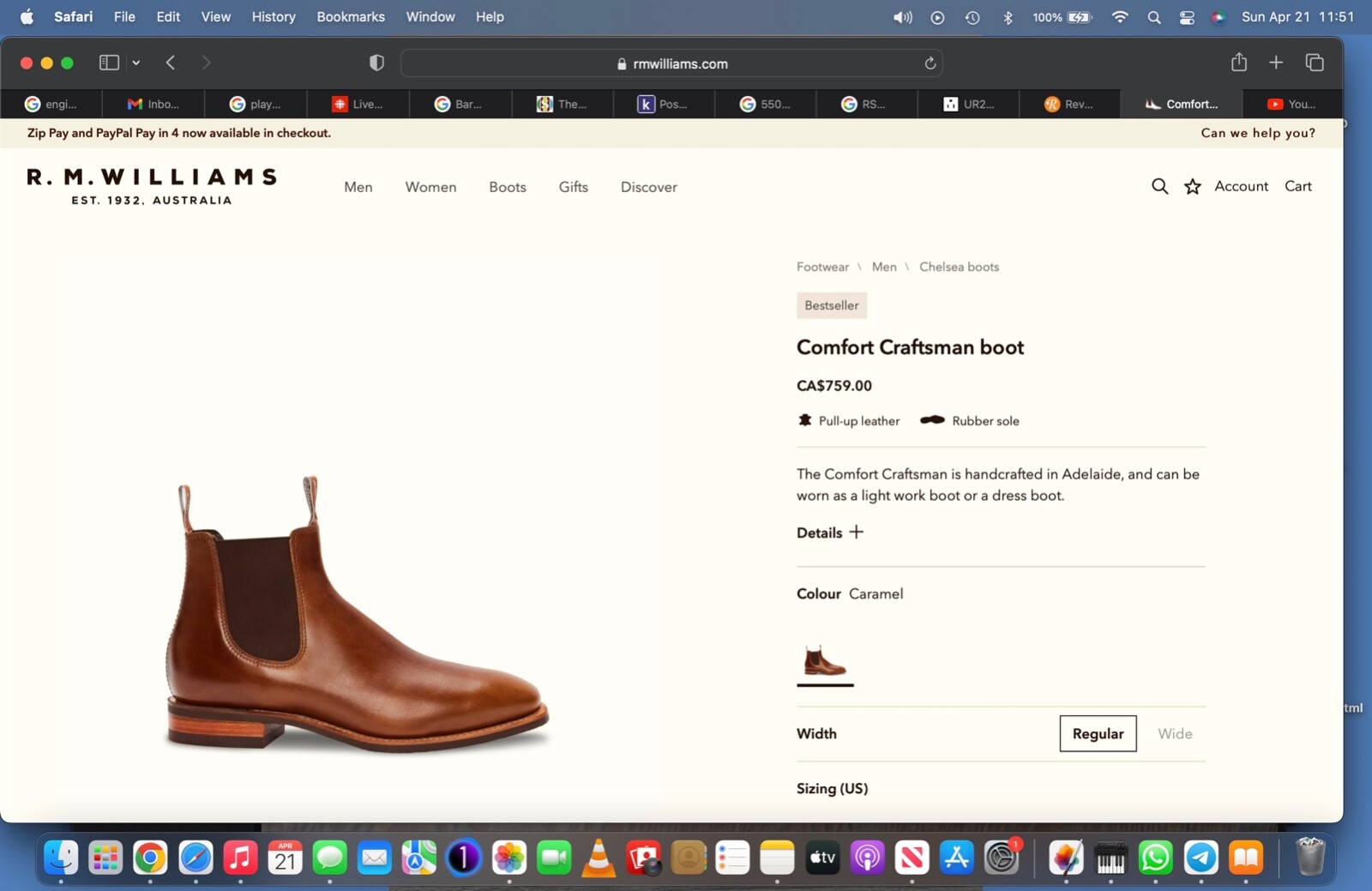Toggle Safari sidebar panel icon

pos(109,63)
